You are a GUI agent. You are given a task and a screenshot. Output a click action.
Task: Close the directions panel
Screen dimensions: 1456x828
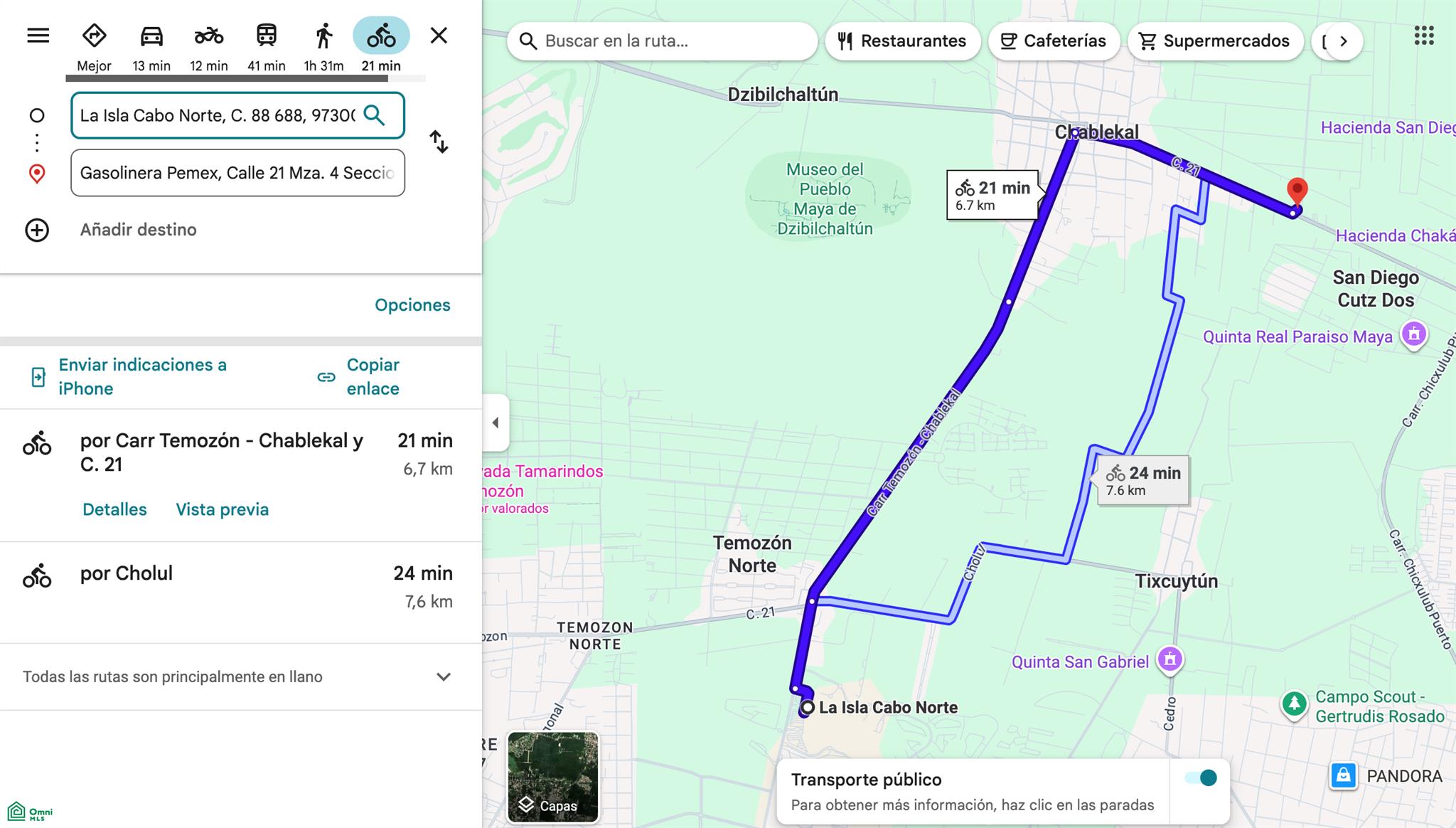[439, 36]
